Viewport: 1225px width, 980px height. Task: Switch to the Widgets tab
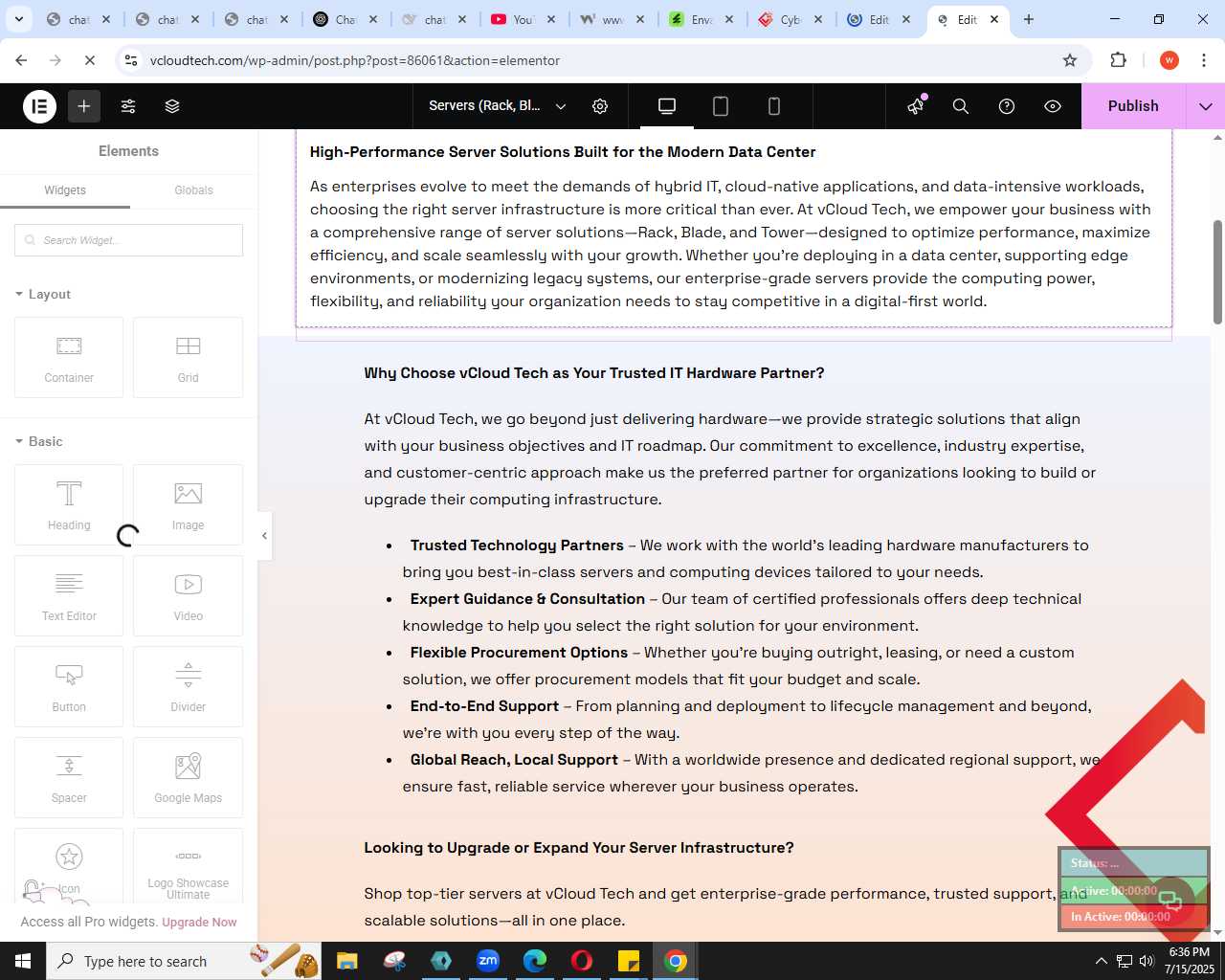click(65, 190)
